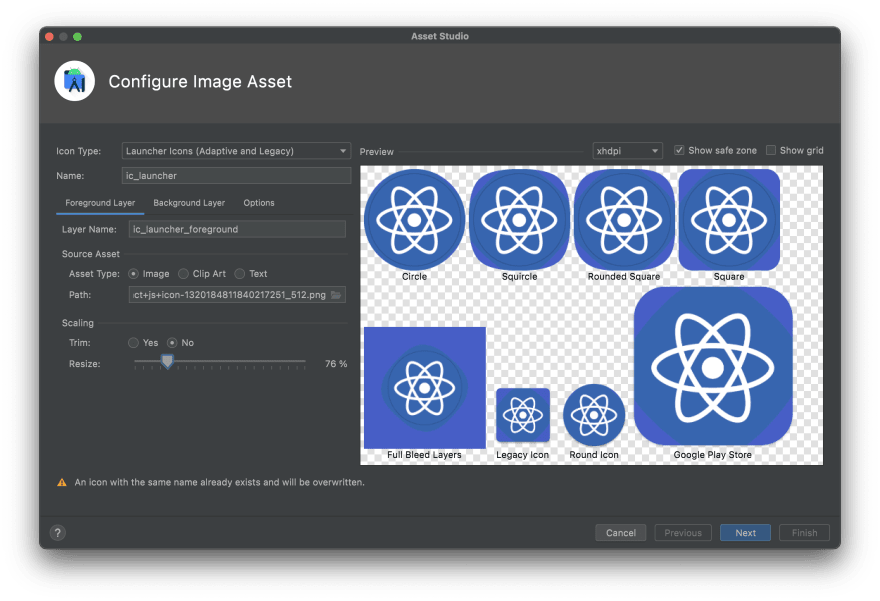The width and height of the screenshot is (880, 601).
Task: Click the Preview section label
Action: point(377,152)
